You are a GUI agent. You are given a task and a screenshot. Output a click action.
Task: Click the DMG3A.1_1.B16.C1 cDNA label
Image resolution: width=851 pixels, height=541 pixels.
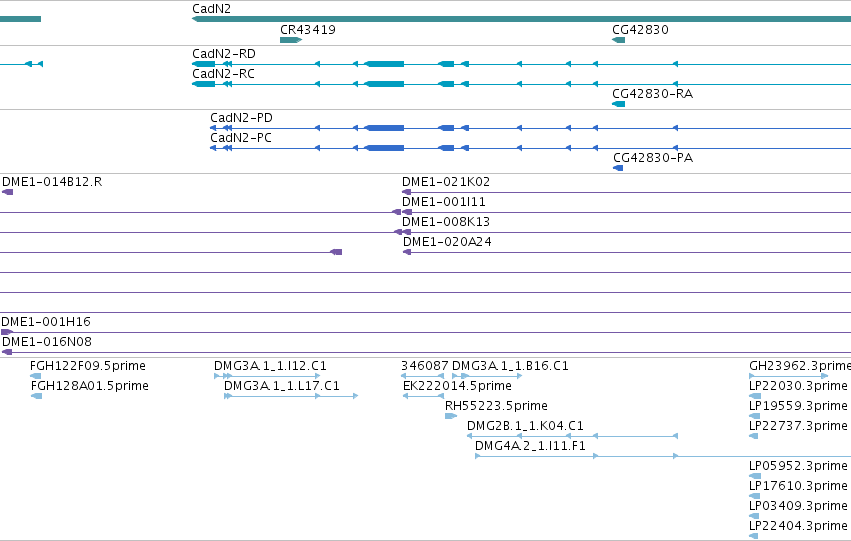point(510,366)
